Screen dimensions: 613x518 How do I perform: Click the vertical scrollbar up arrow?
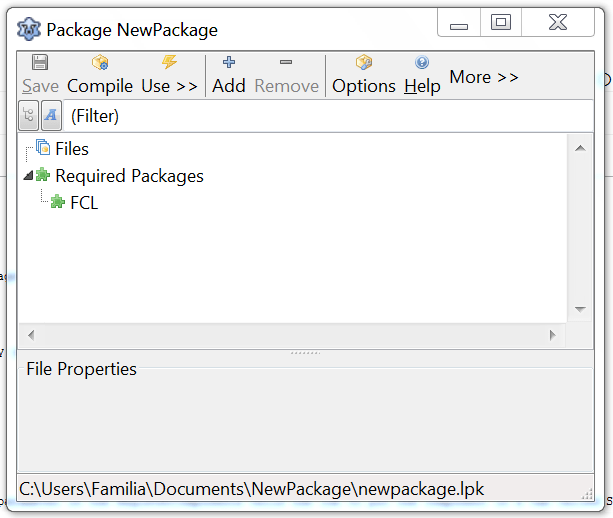click(580, 148)
